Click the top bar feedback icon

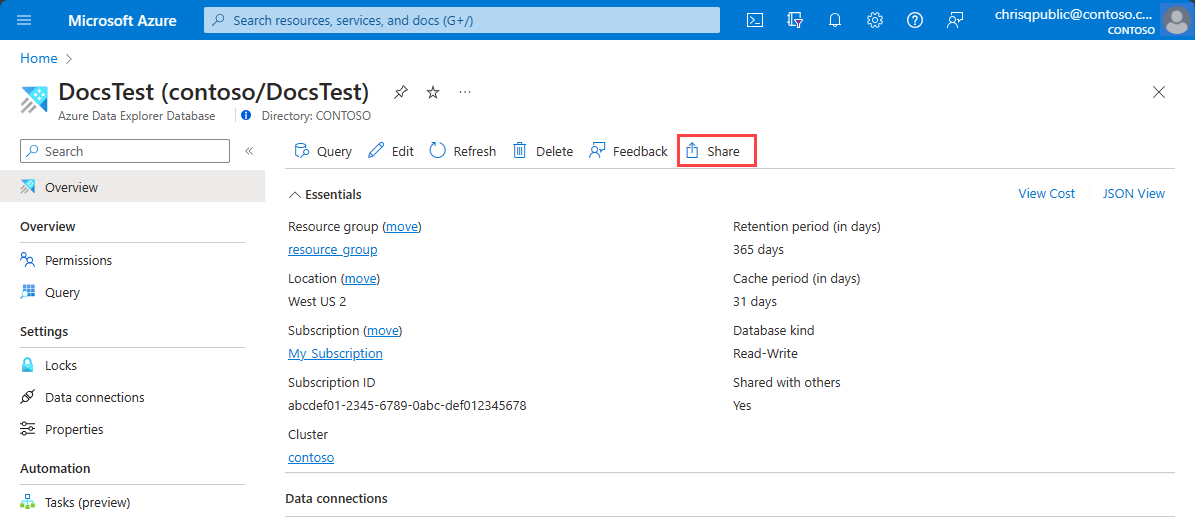[955, 21]
